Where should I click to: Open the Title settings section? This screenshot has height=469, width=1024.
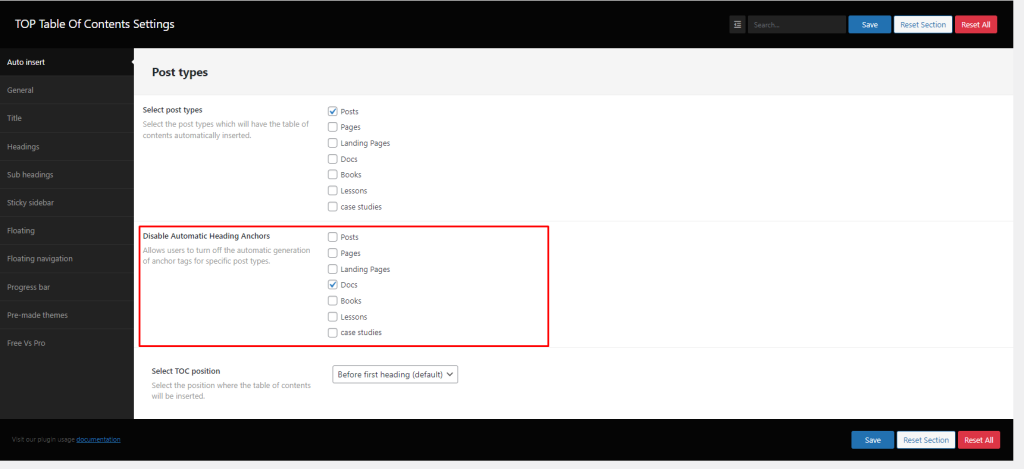point(67,118)
